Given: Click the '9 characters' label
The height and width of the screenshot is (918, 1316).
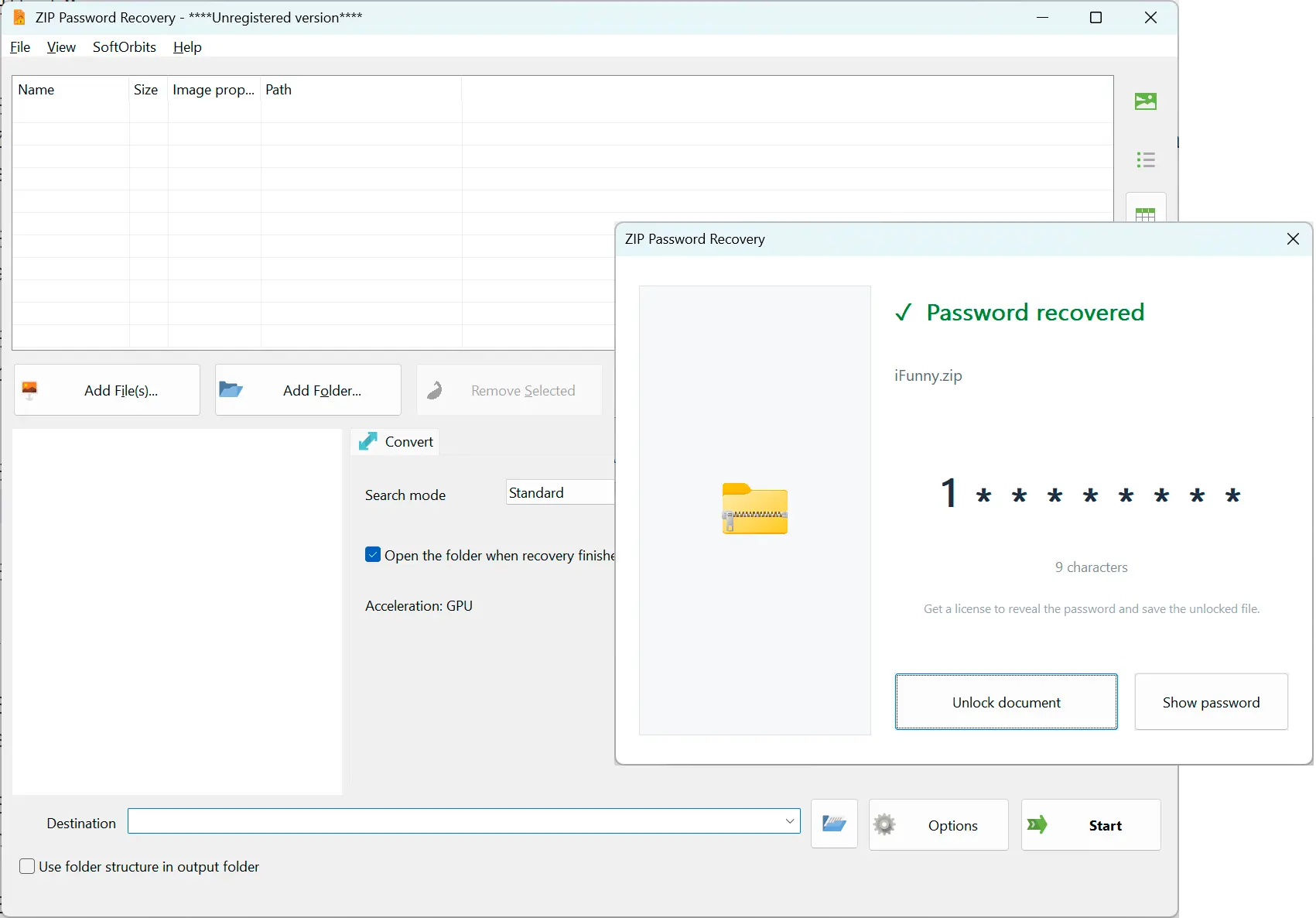Looking at the screenshot, I should click(1091, 567).
